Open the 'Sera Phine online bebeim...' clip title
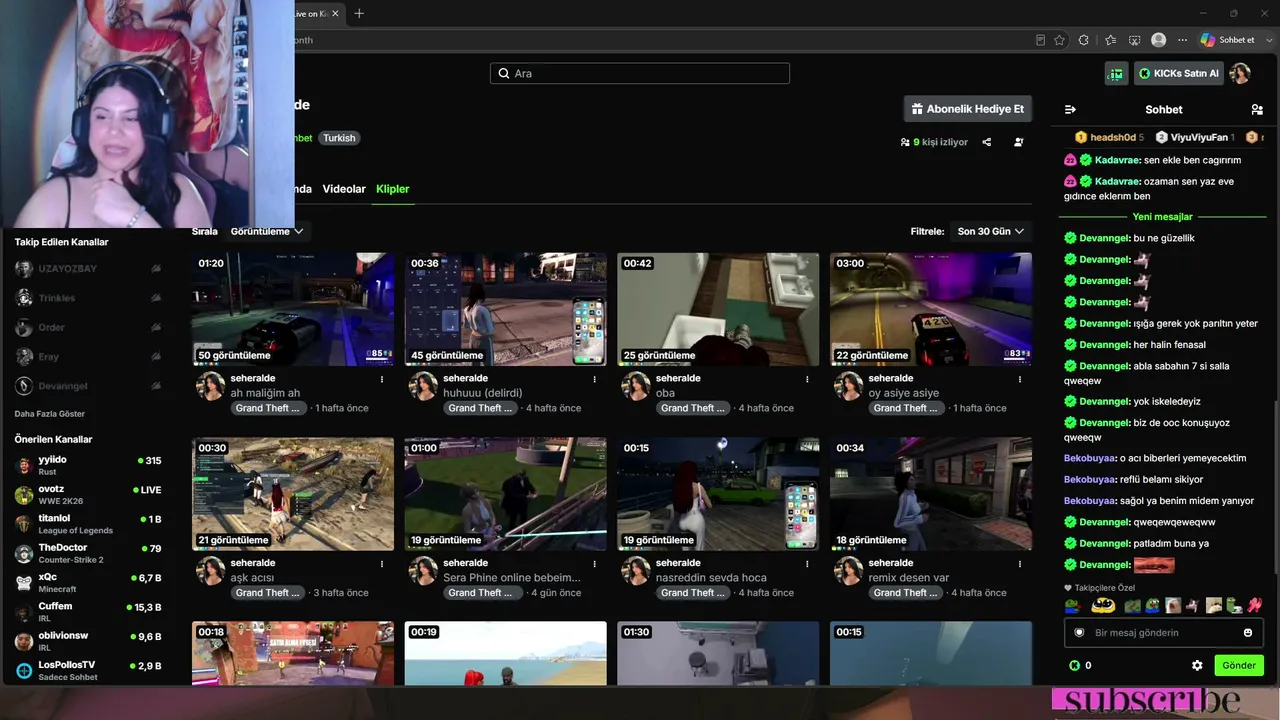This screenshot has height=720, width=1280. click(x=511, y=578)
